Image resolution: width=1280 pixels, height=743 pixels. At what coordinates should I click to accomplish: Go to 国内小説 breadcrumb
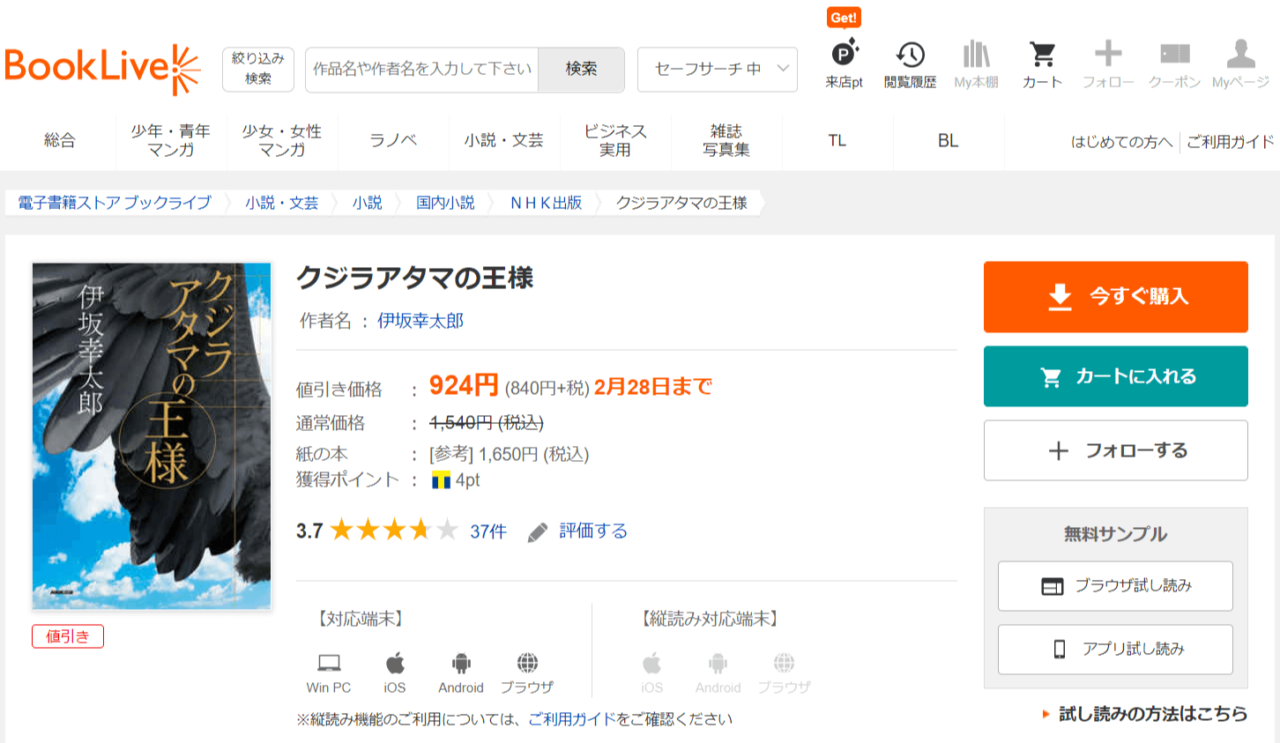(x=446, y=203)
